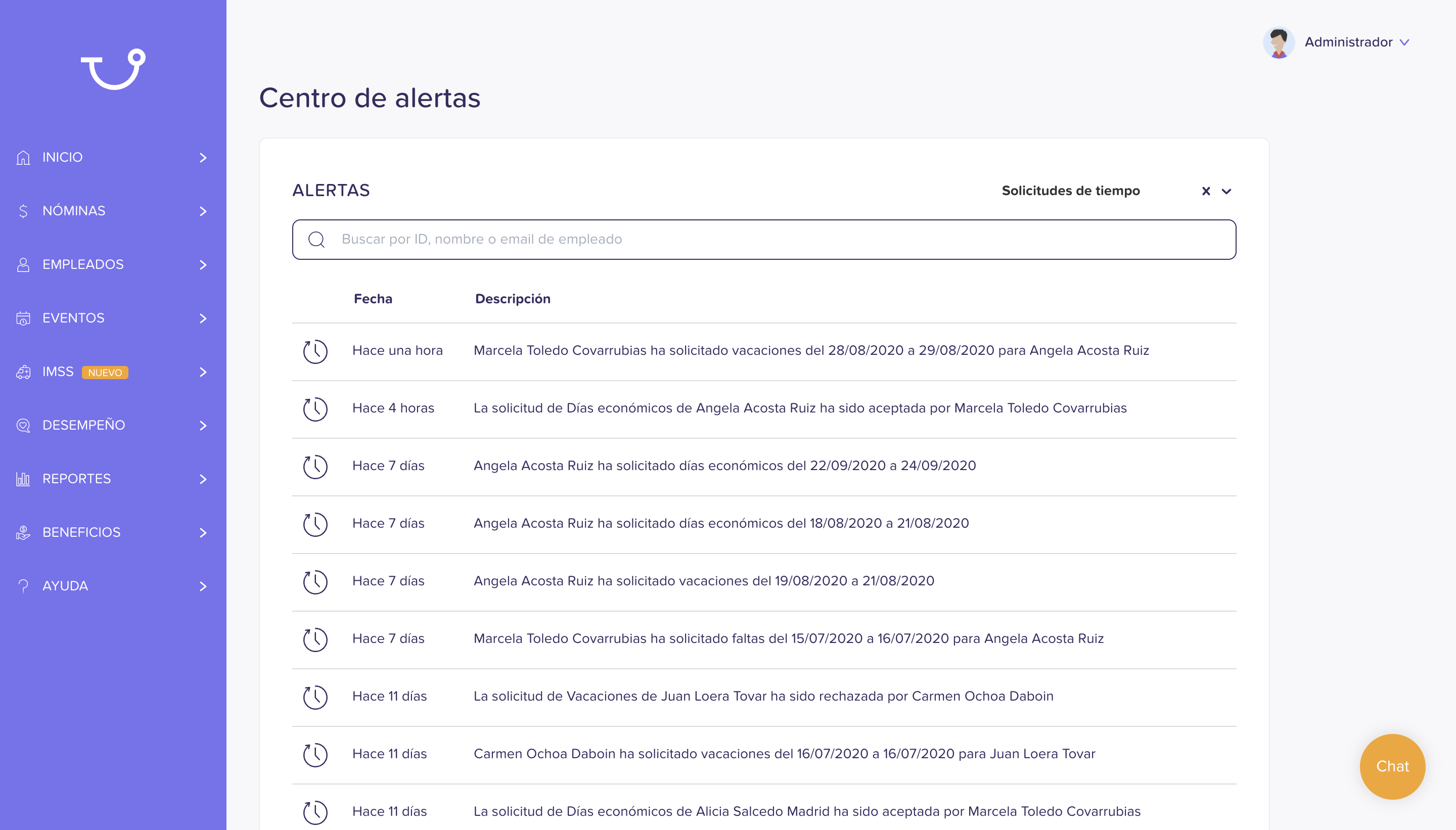Open the orange Chat button

click(x=1392, y=766)
